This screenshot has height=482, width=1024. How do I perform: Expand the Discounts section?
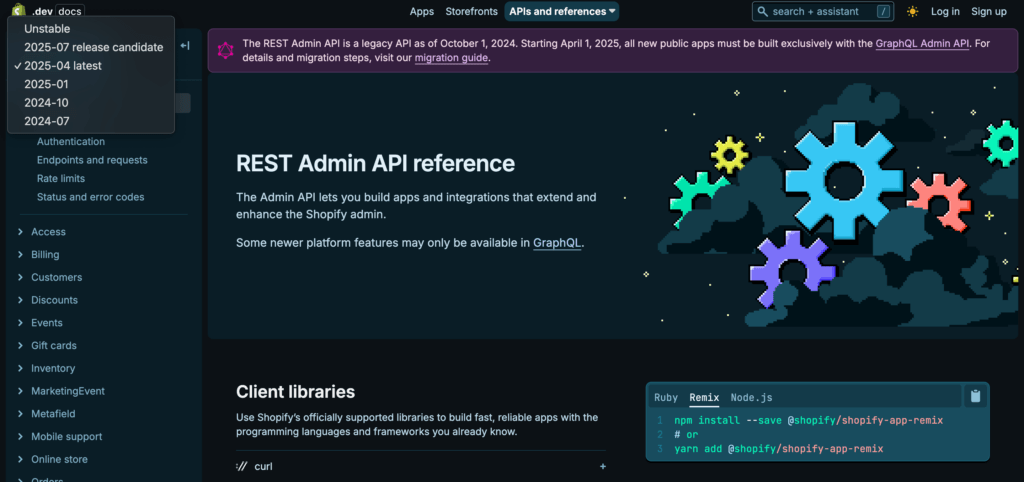tap(54, 300)
